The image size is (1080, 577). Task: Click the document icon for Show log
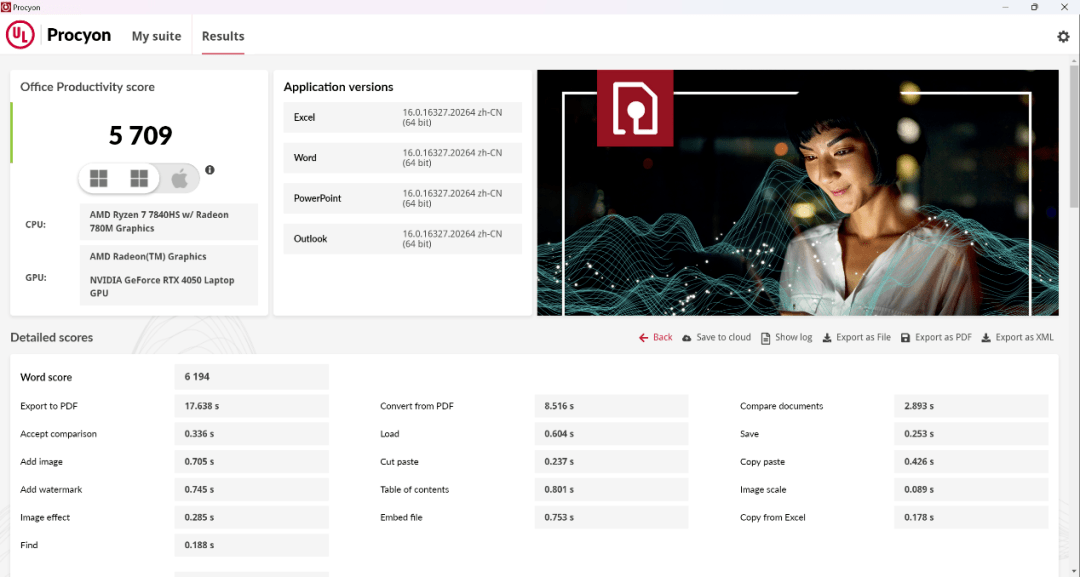pyautogui.click(x=766, y=338)
